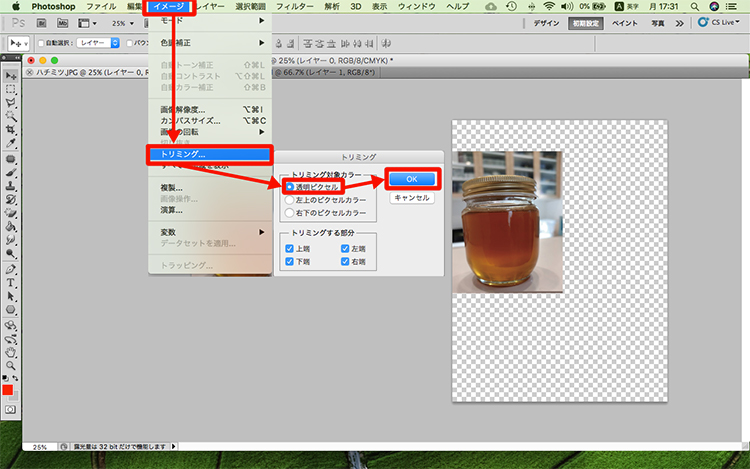Screen dimensions: 750x469
Task: Select the Rectangular Marquee tool
Action: (x=11, y=89)
